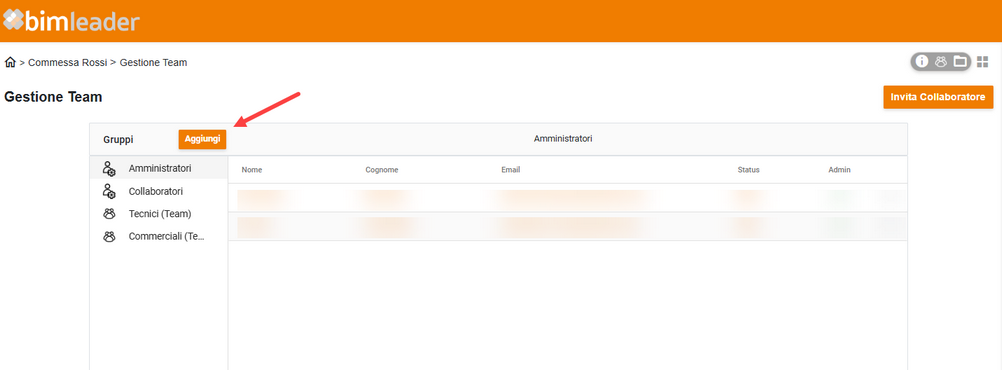Click Commerciali team people icon
Screen dimensions: 1002x370
(109, 236)
